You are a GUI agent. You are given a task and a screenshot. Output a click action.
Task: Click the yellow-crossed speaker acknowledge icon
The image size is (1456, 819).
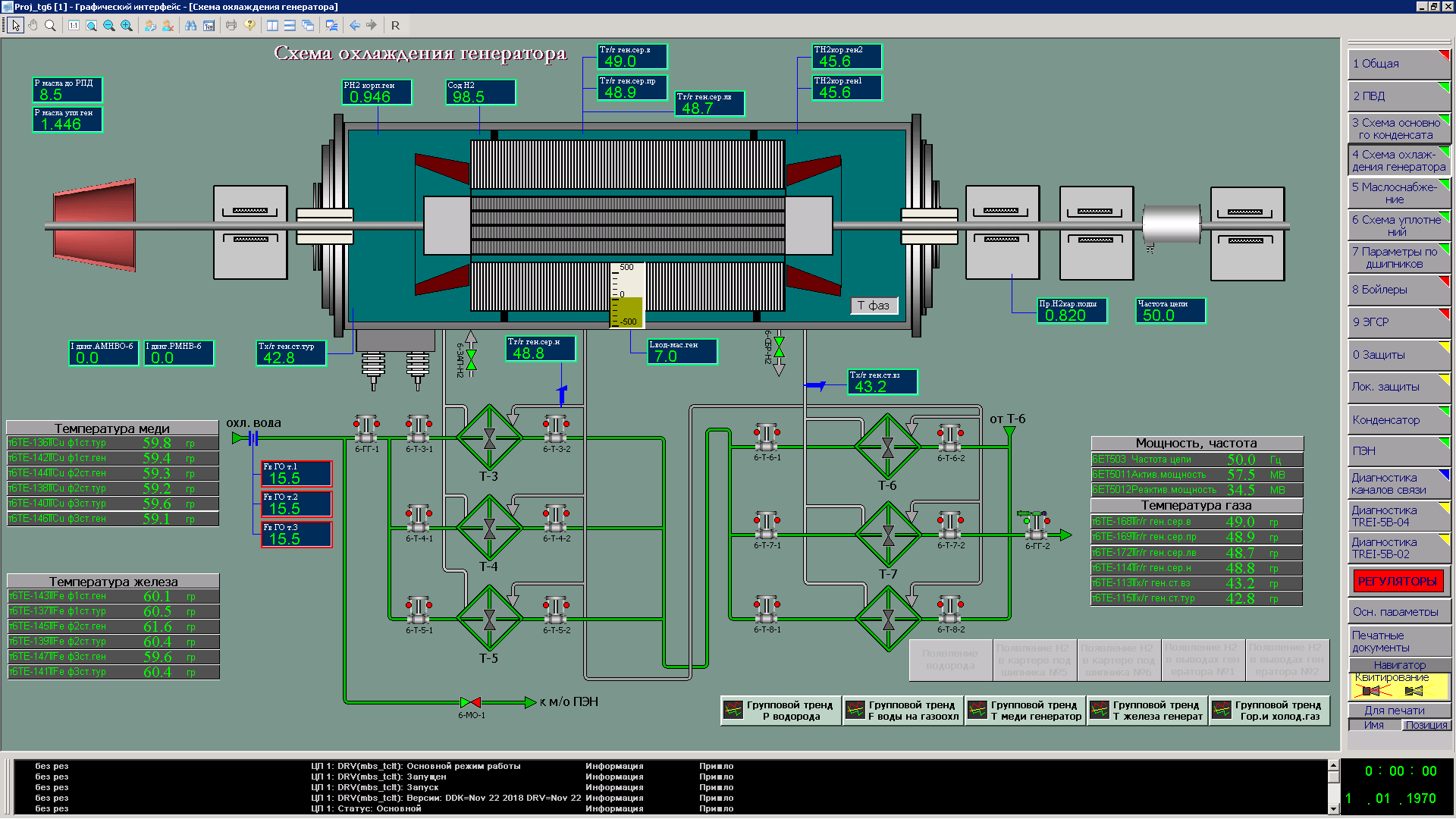click(x=1414, y=691)
